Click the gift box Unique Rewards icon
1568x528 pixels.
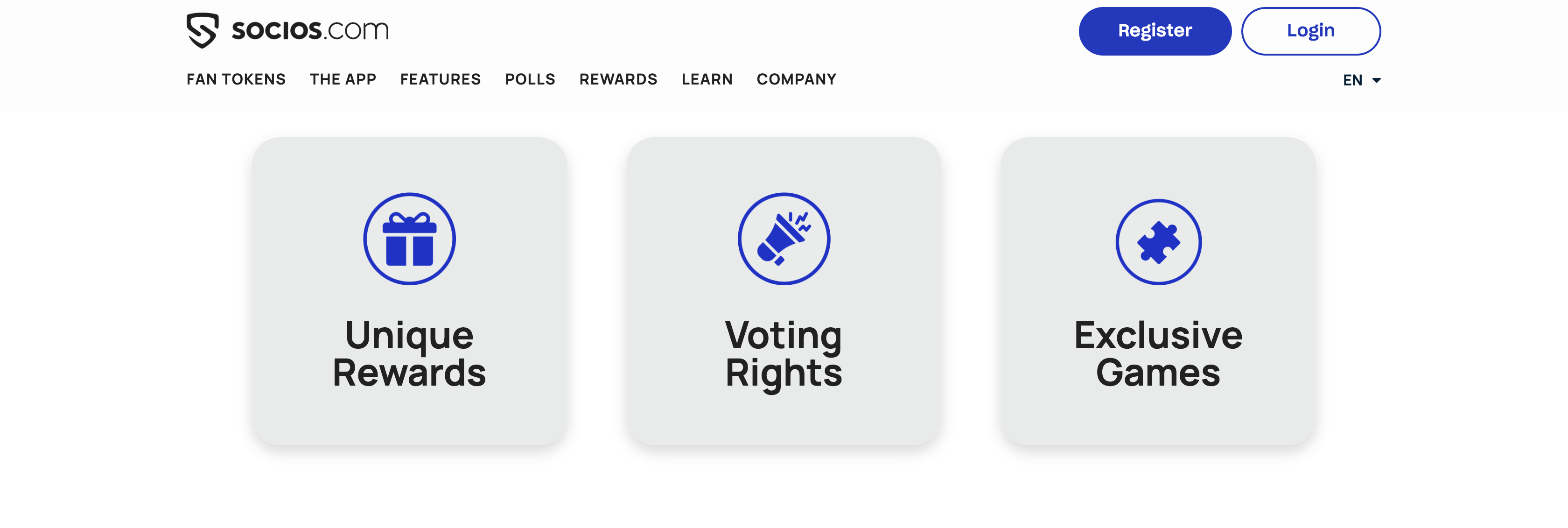[x=409, y=239]
